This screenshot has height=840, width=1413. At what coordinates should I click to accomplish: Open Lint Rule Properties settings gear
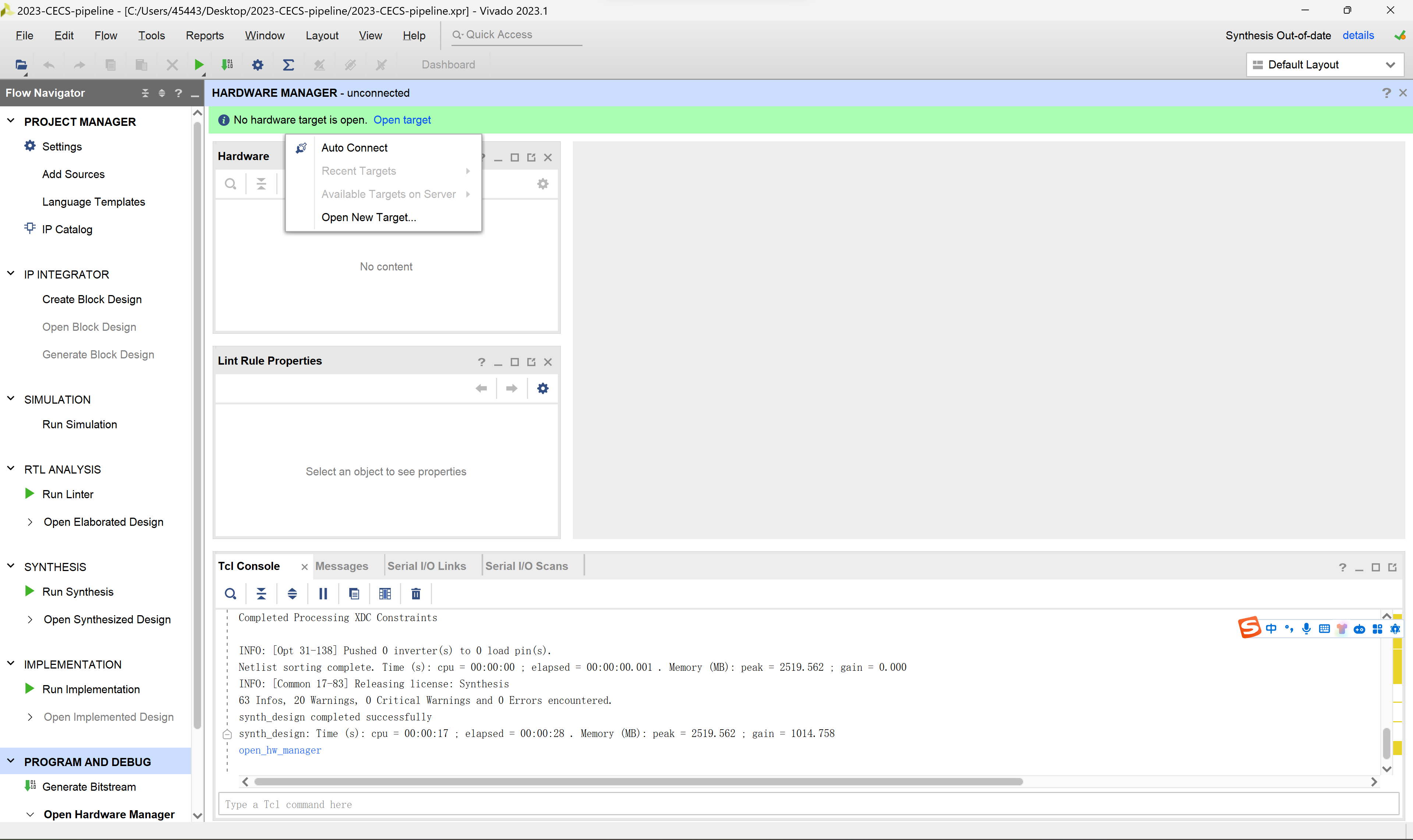pyautogui.click(x=542, y=388)
